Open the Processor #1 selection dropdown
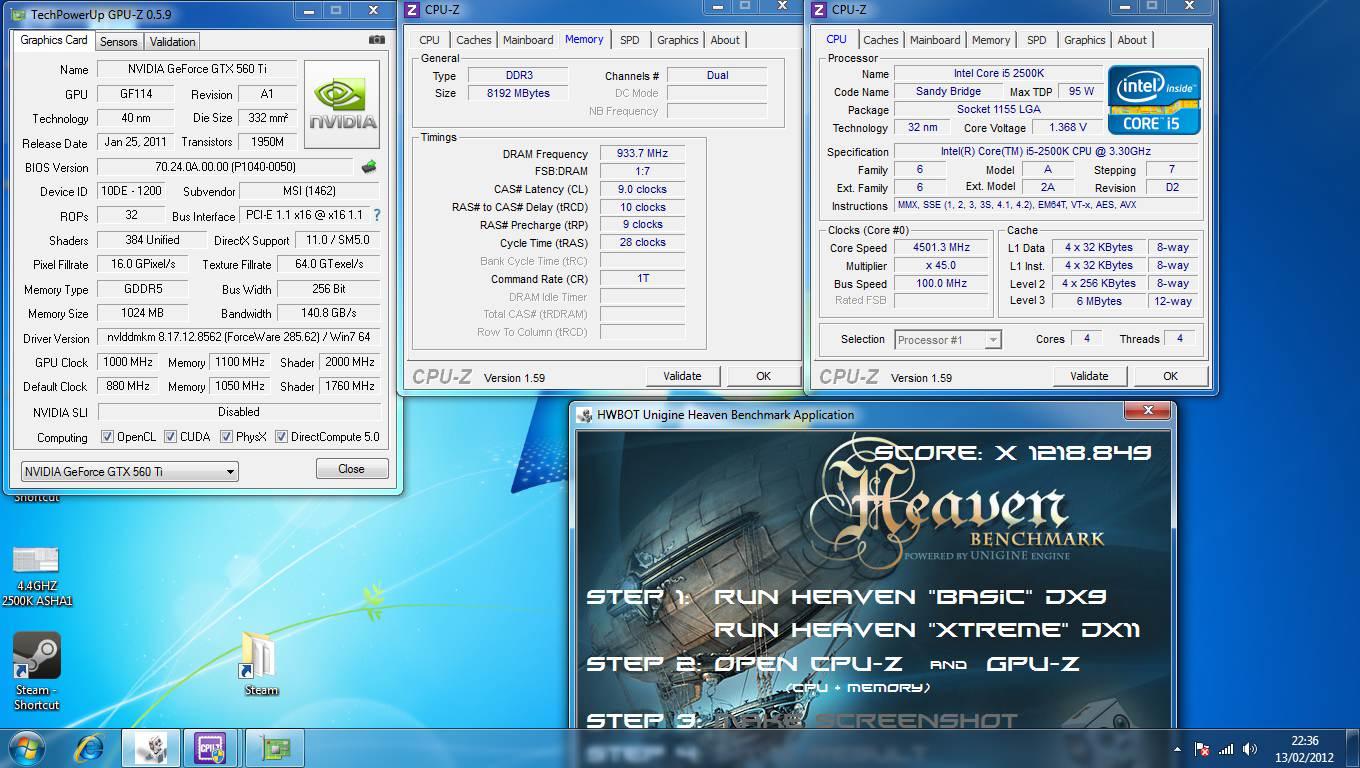 [x=948, y=339]
